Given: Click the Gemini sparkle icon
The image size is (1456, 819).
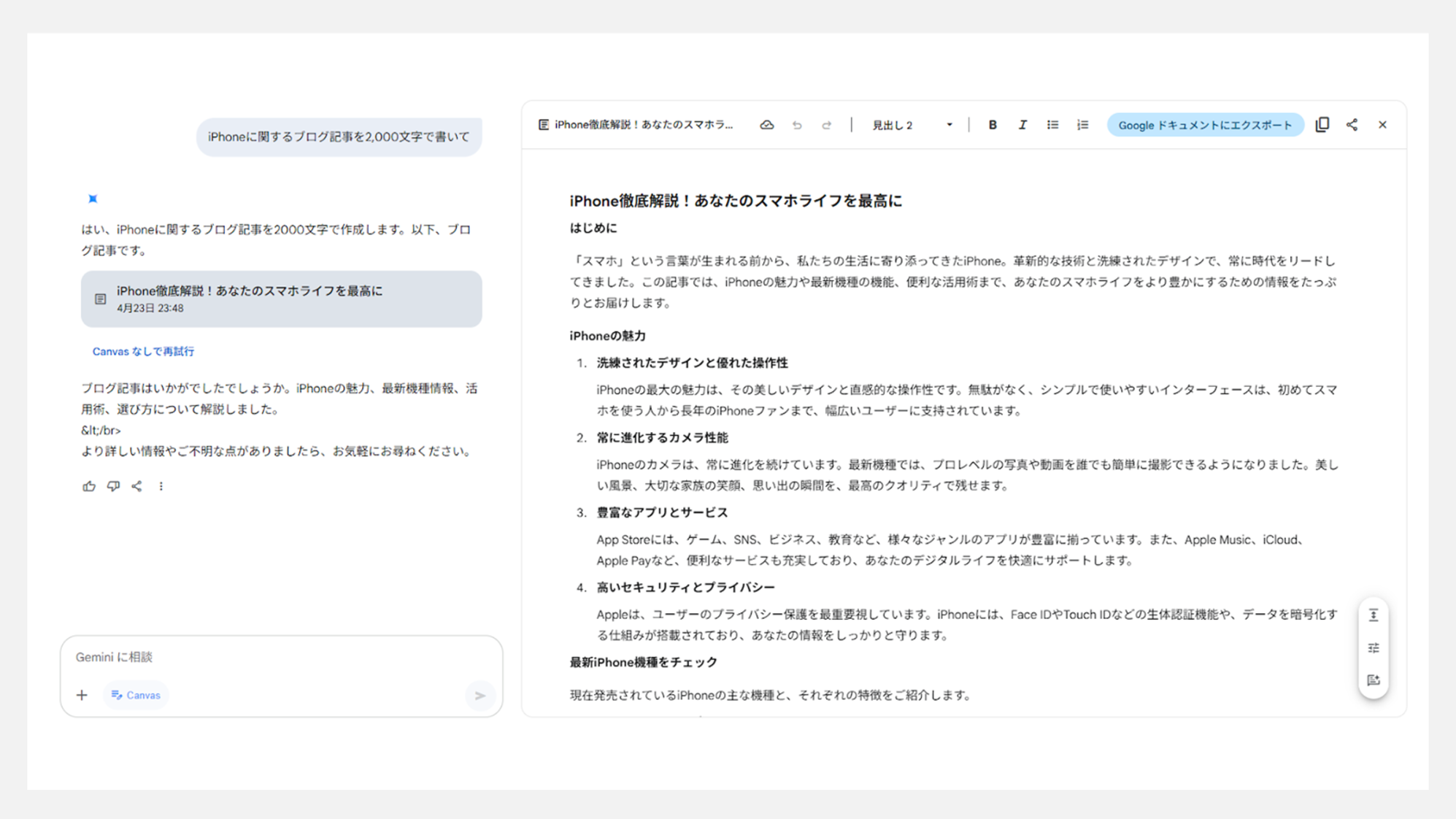Looking at the screenshot, I should point(93,199).
